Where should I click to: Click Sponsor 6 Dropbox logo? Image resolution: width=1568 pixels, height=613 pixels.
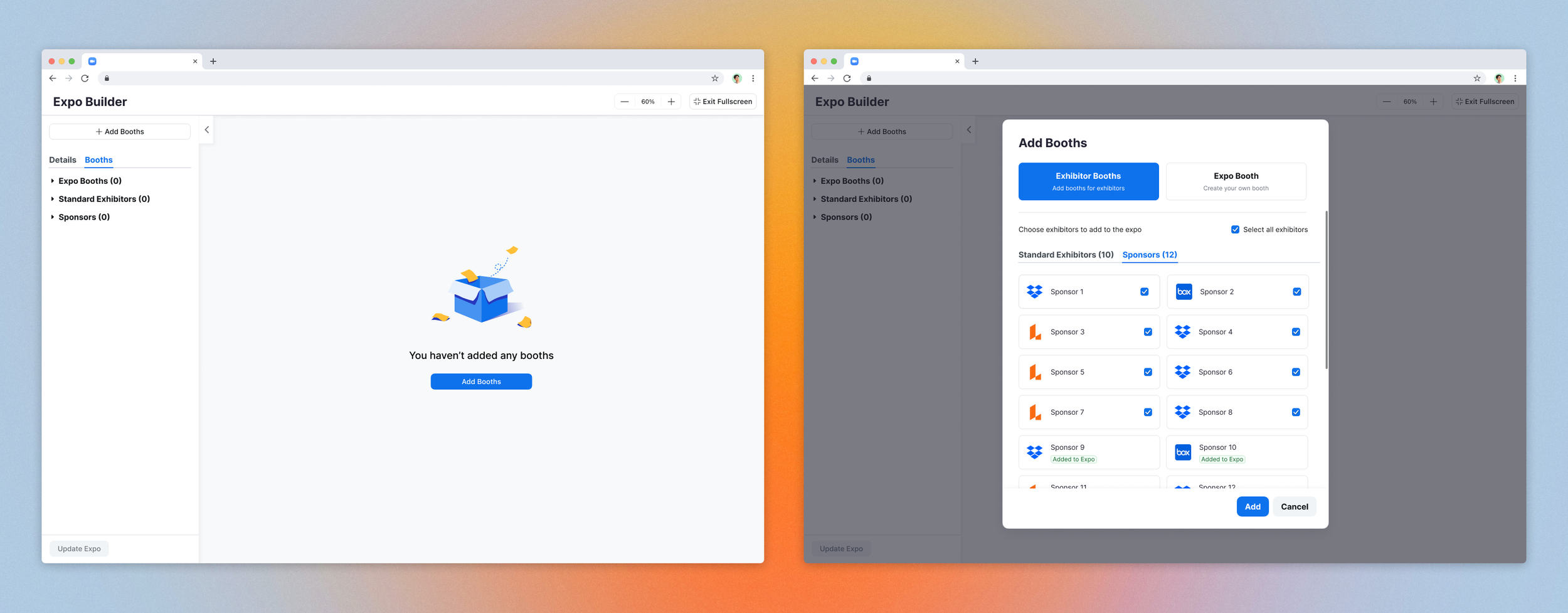(1182, 372)
